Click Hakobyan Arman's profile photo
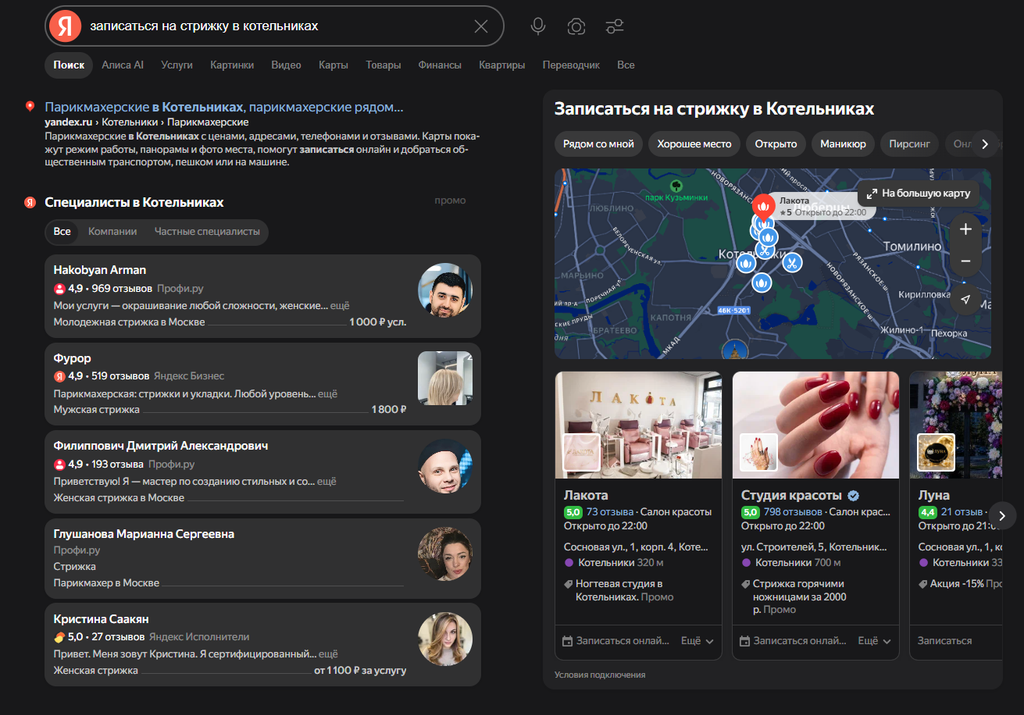Viewport: 1024px width, 715px height. click(445, 291)
